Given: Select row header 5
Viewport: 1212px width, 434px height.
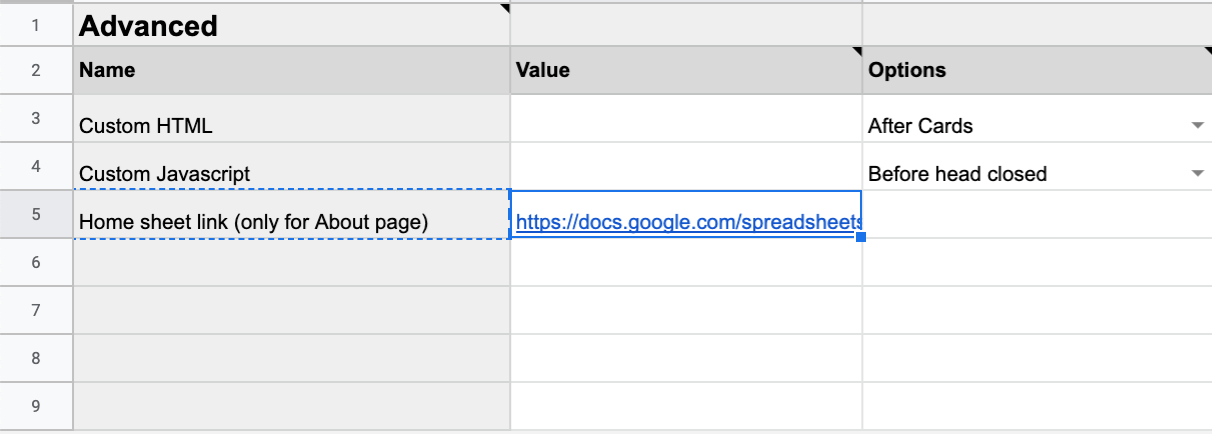Looking at the screenshot, I should pyautogui.click(x=36, y=214).
